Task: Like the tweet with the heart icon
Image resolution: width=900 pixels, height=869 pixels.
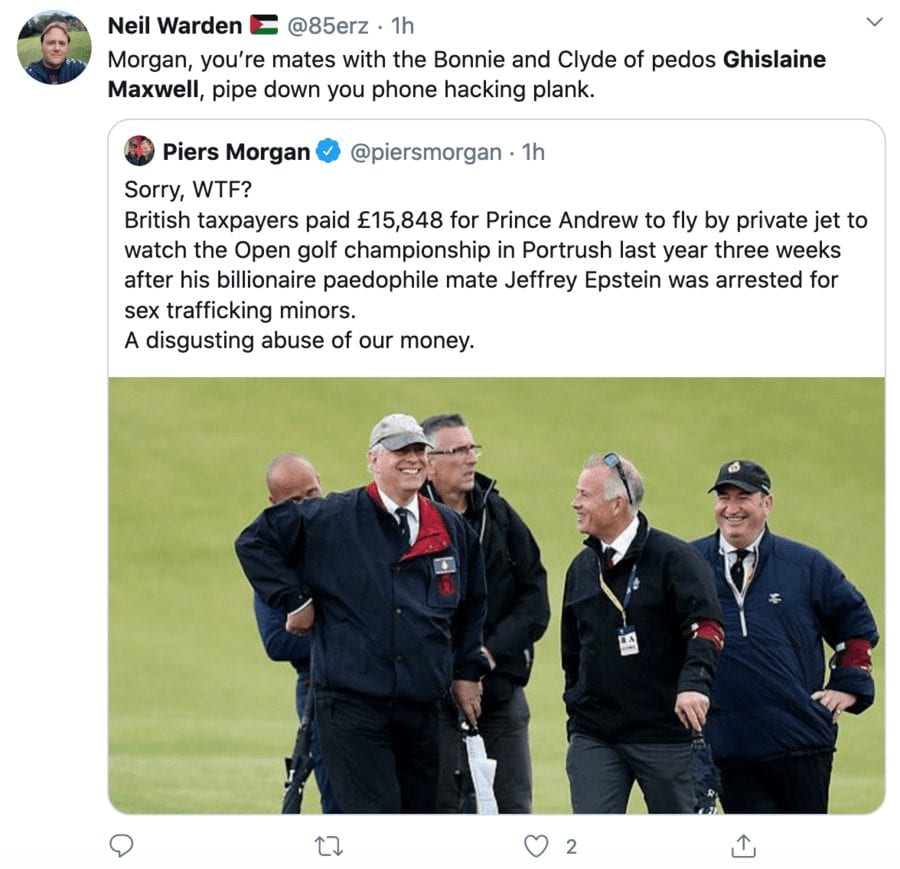Action: 536,847
